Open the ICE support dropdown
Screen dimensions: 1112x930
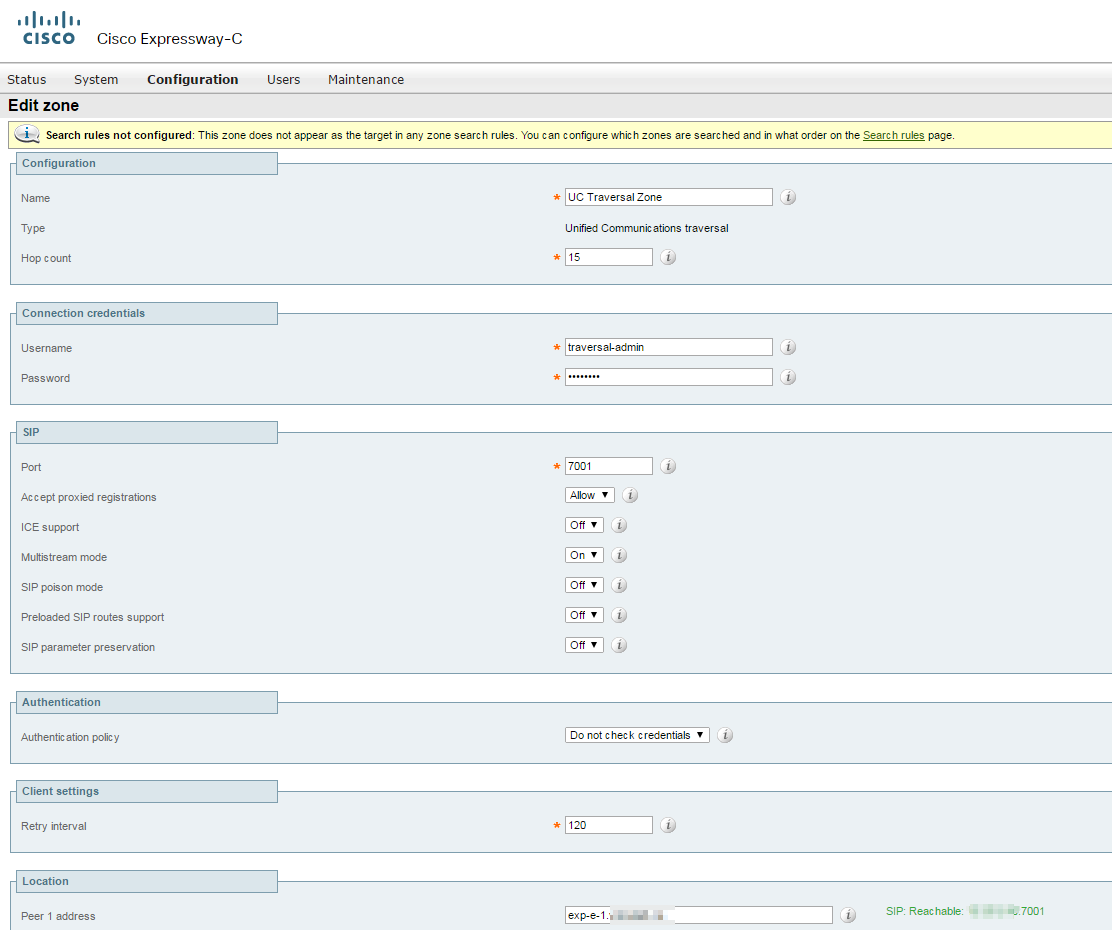584,525
